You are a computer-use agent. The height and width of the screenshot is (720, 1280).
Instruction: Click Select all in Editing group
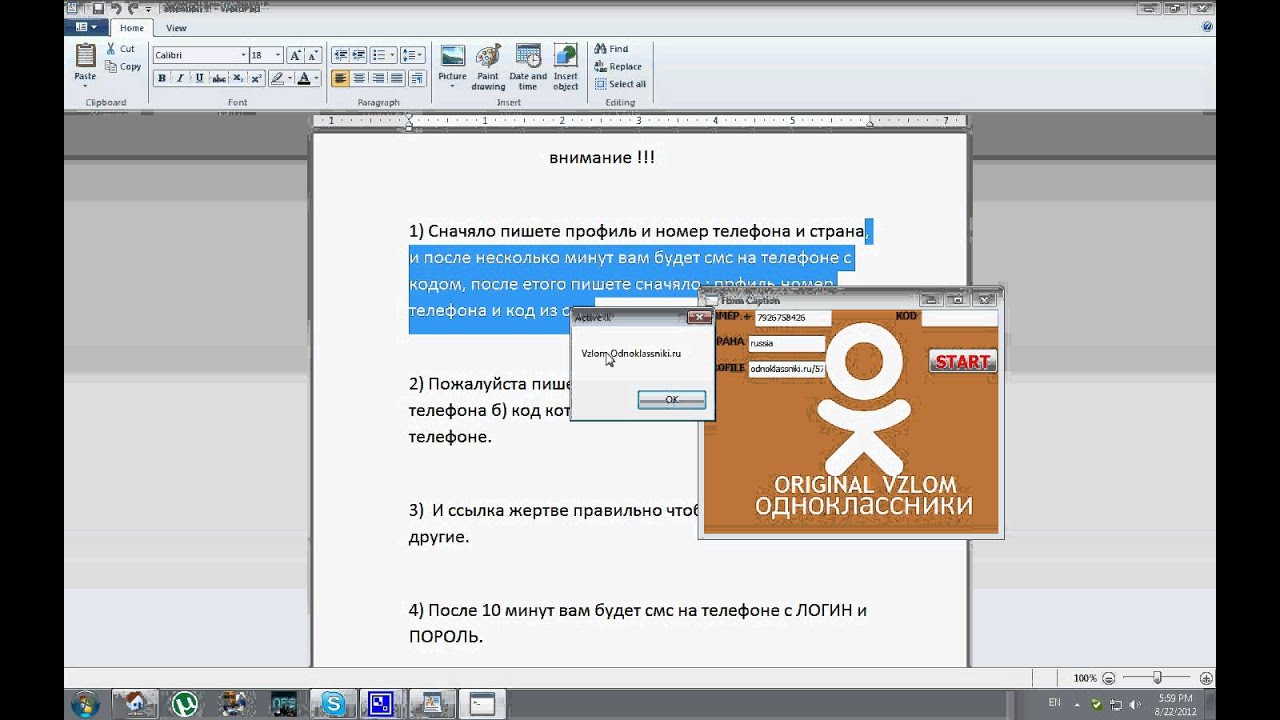click(x=620, y=84)
